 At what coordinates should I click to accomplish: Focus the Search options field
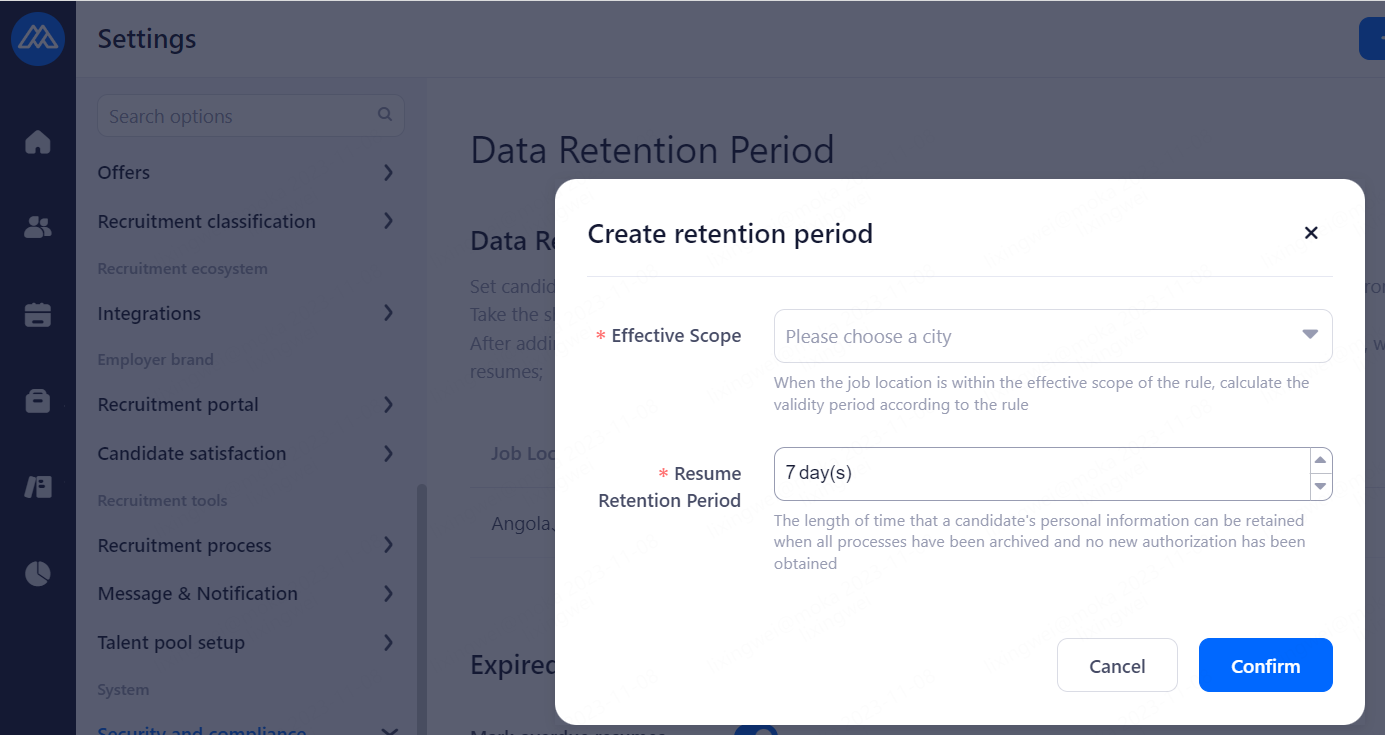238,116
